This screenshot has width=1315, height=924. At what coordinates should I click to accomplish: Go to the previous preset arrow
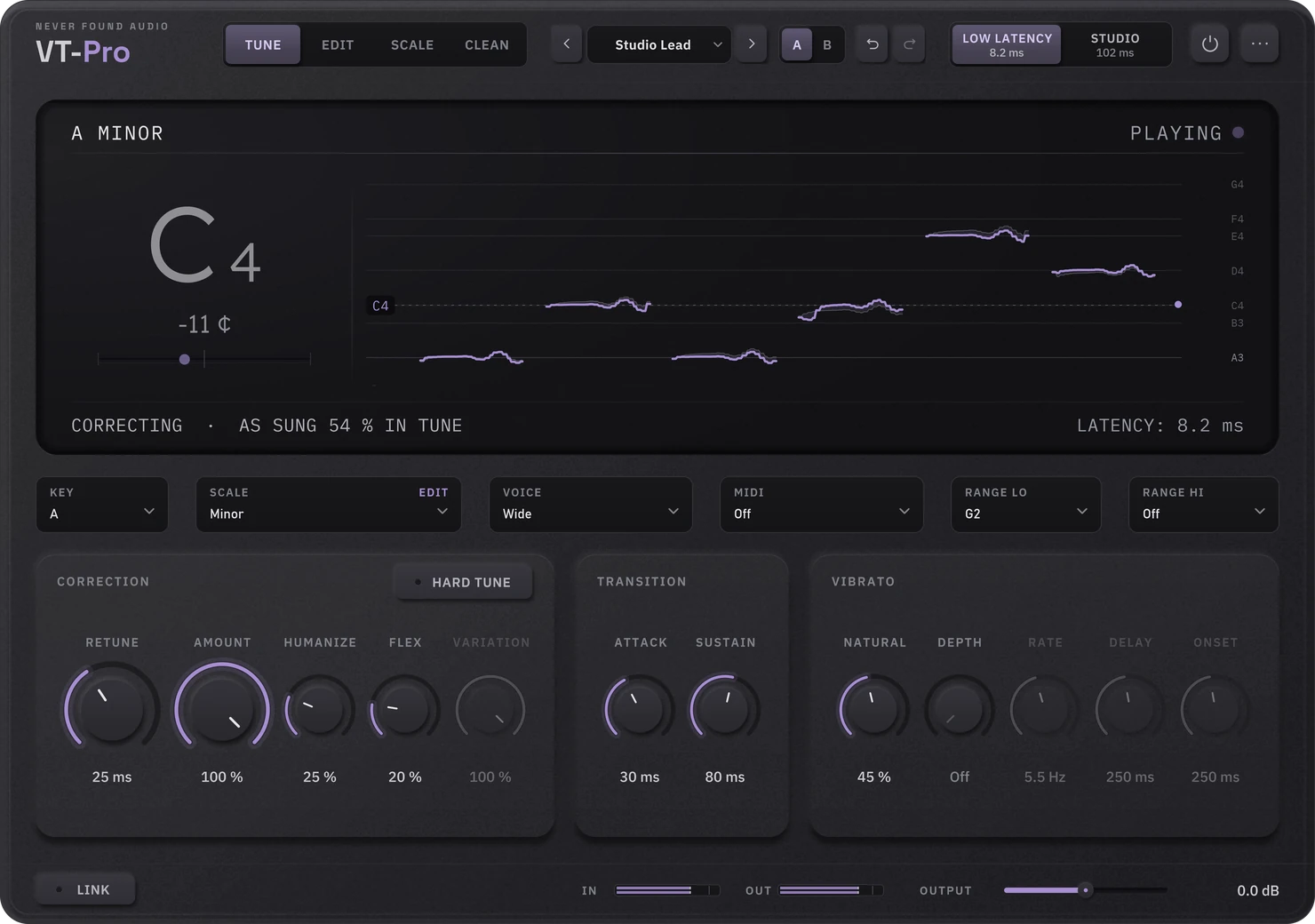point(566,44)
